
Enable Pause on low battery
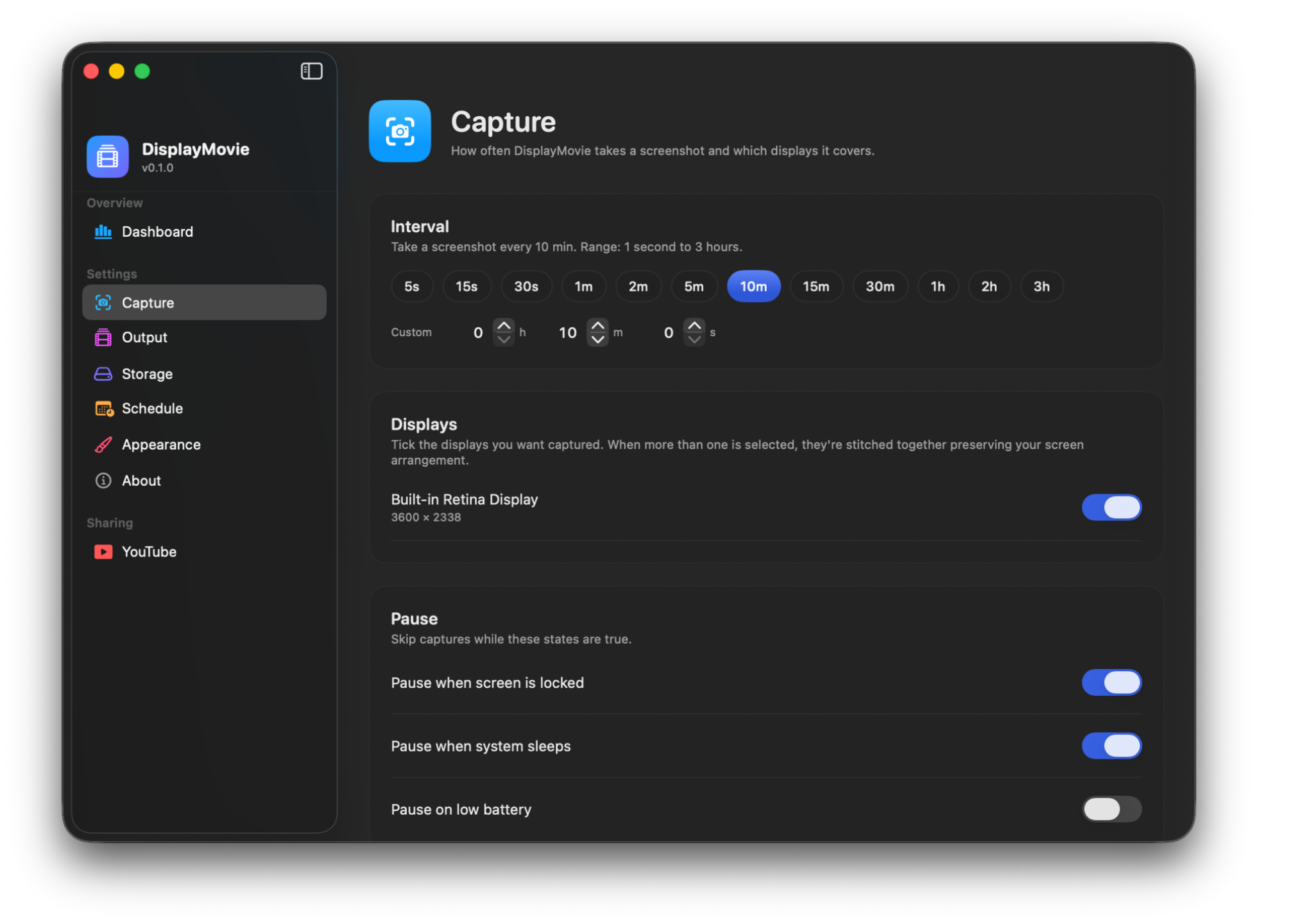1111,809
